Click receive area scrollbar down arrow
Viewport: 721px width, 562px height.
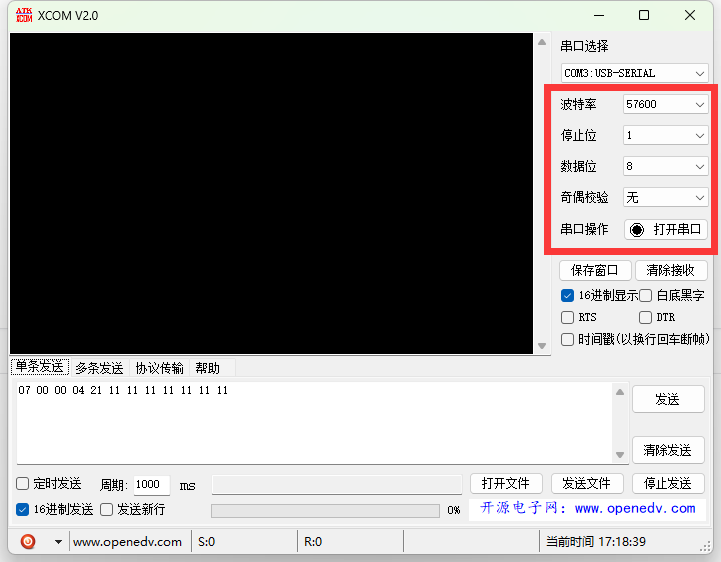pyautogui.click(x=542, y=346)
